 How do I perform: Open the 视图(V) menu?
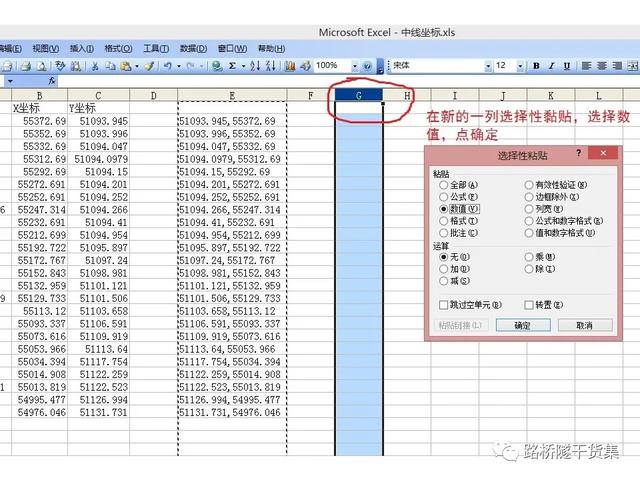(46, 49)
